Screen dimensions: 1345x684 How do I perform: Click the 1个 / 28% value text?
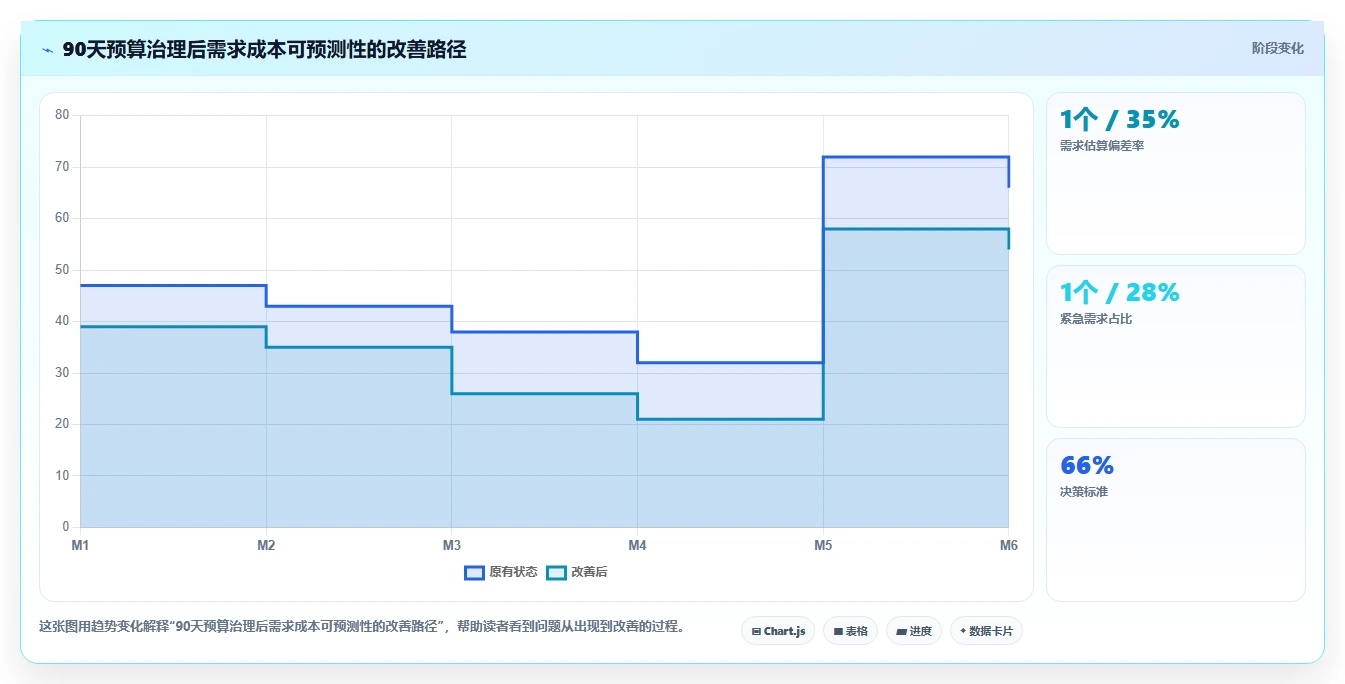(x=1119, y=292)
